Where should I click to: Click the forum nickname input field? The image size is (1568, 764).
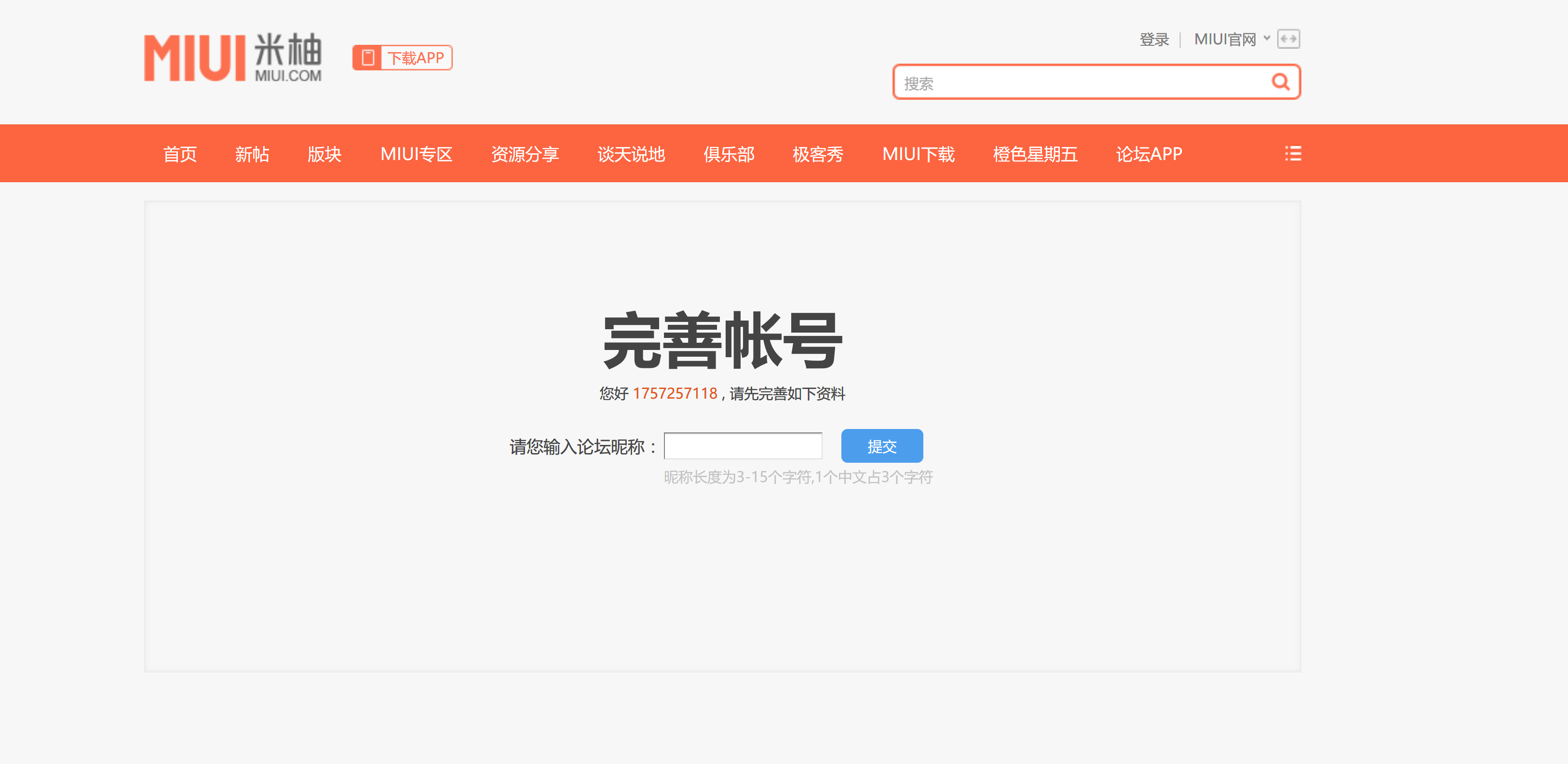pyautogui.click(x=743, y=446)
